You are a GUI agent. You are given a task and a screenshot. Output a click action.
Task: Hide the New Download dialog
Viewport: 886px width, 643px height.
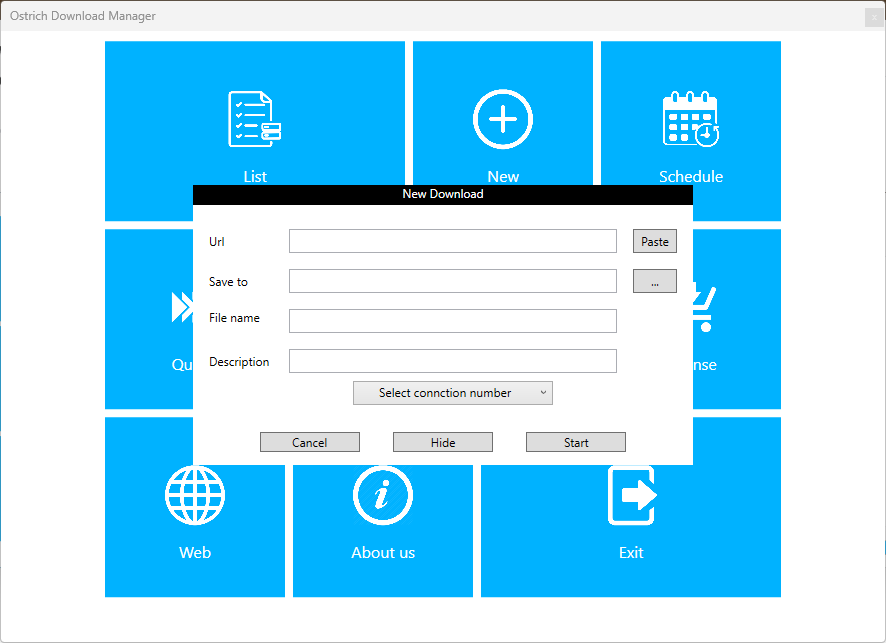pyautogui.click(x=442, y=441)
